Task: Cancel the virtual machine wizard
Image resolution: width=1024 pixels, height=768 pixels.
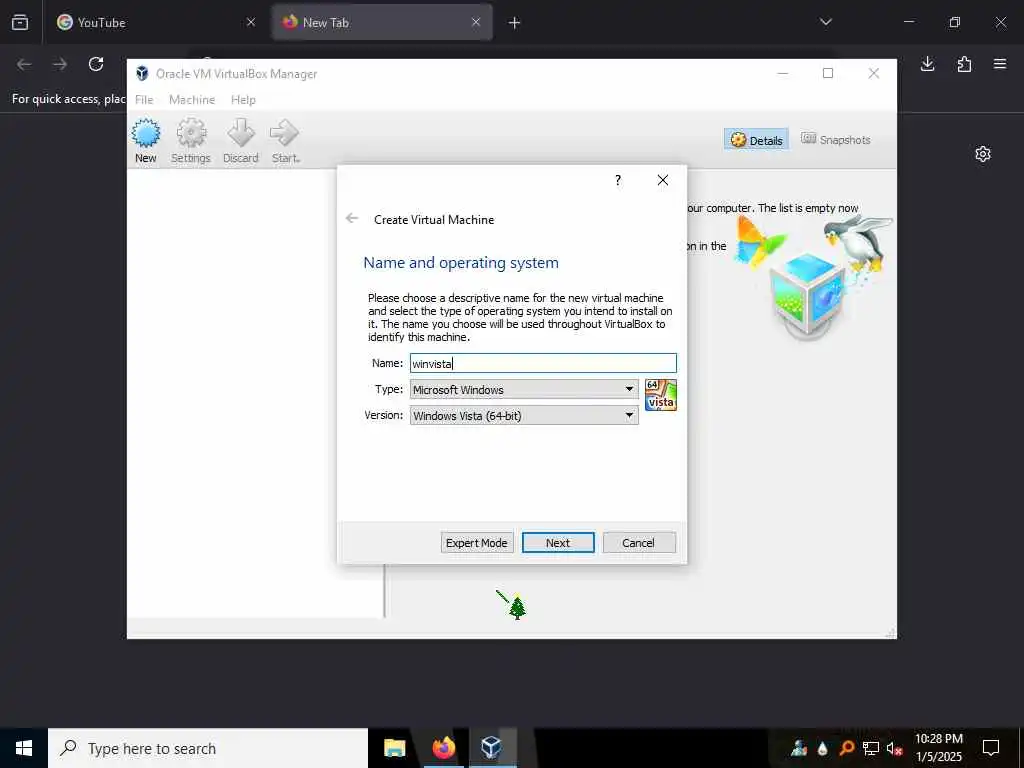Action: (638, 543)
